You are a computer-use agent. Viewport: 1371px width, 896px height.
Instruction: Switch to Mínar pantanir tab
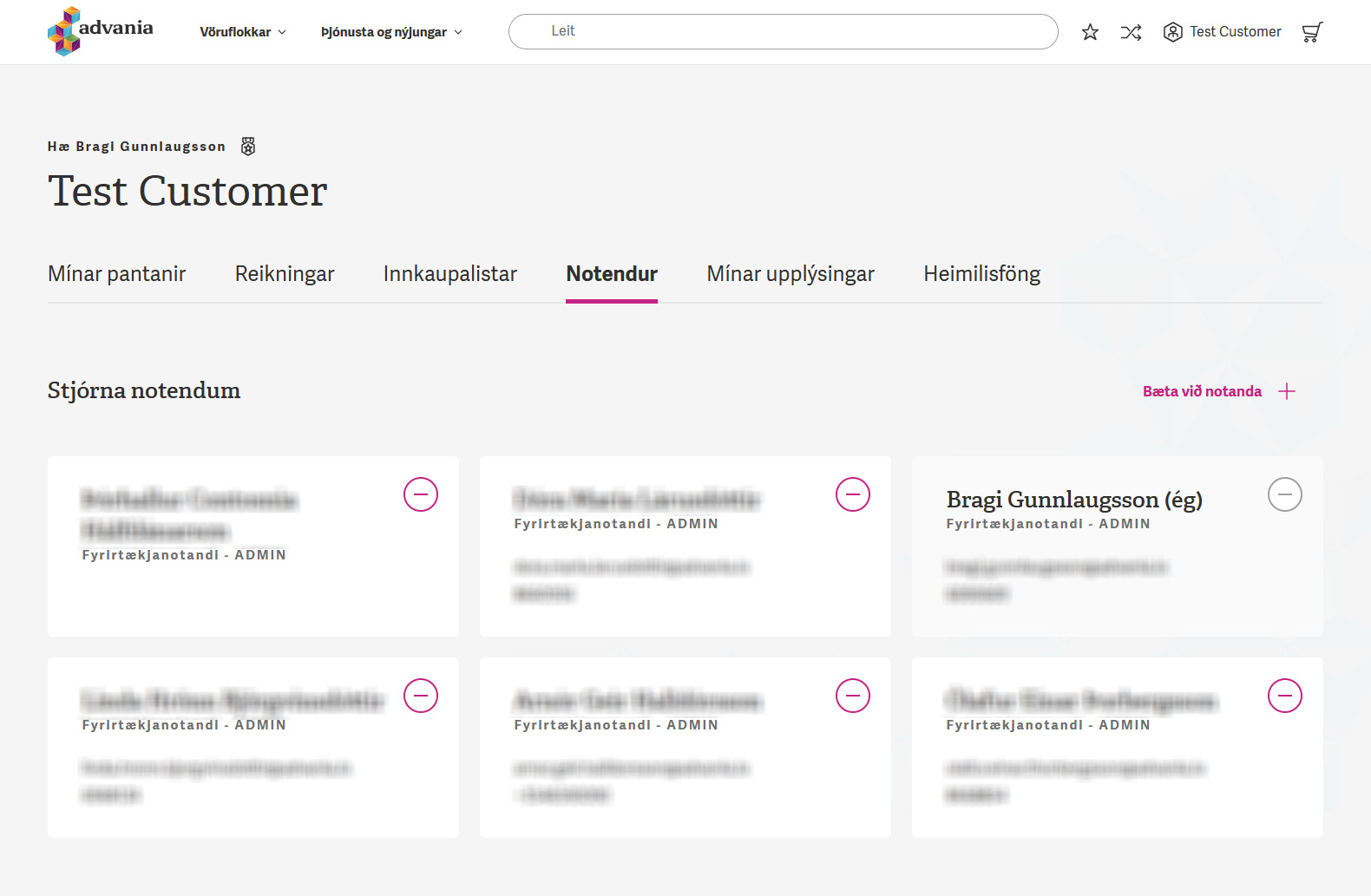(x=117, y=274)
